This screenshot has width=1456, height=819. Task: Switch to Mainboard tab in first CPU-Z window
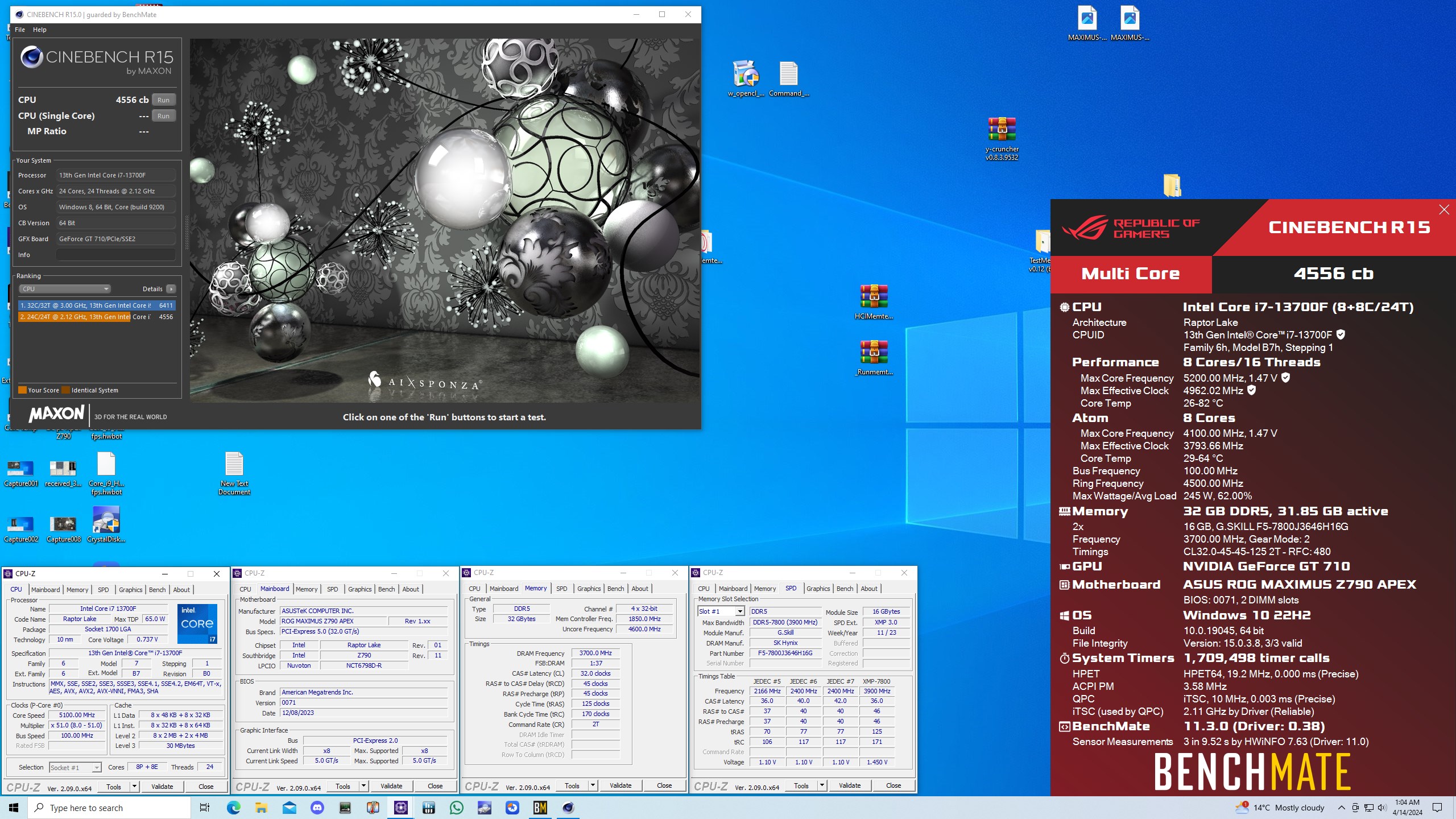[45, 590]
